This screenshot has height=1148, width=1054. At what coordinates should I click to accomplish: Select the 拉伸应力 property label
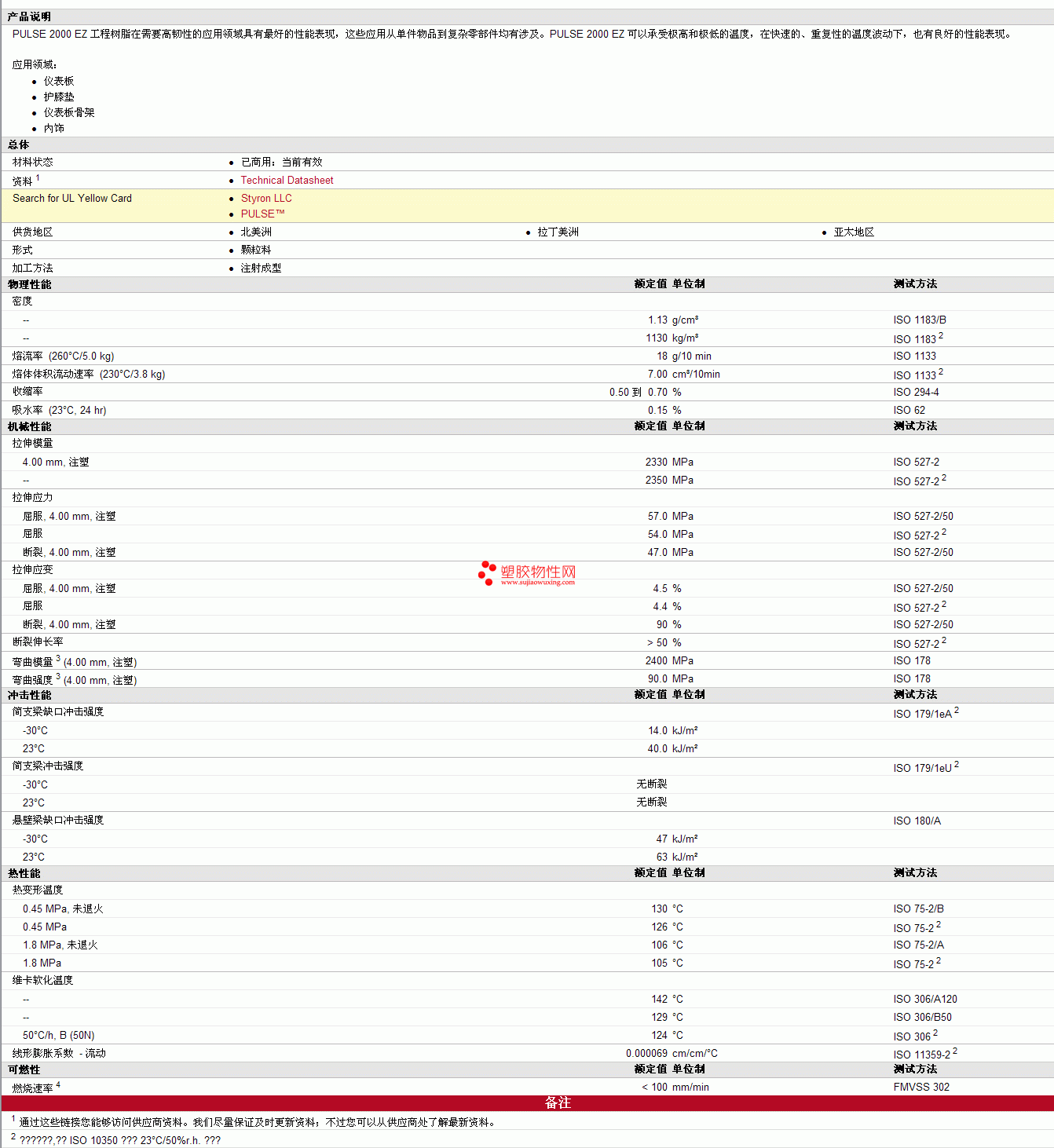[x=32, y=498]
